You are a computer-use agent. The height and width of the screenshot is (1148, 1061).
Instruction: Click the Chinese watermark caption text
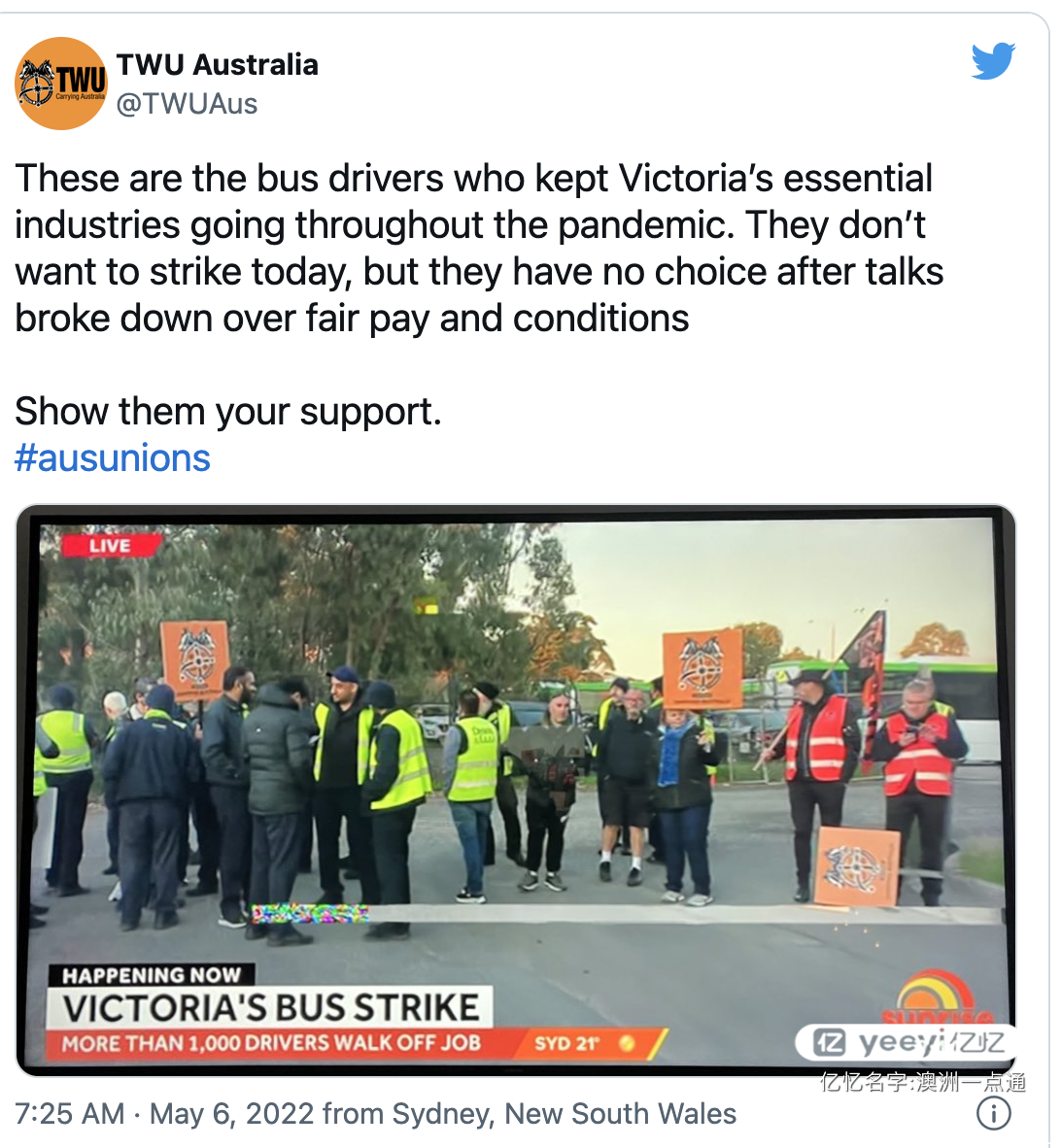tap(923, 1081)
